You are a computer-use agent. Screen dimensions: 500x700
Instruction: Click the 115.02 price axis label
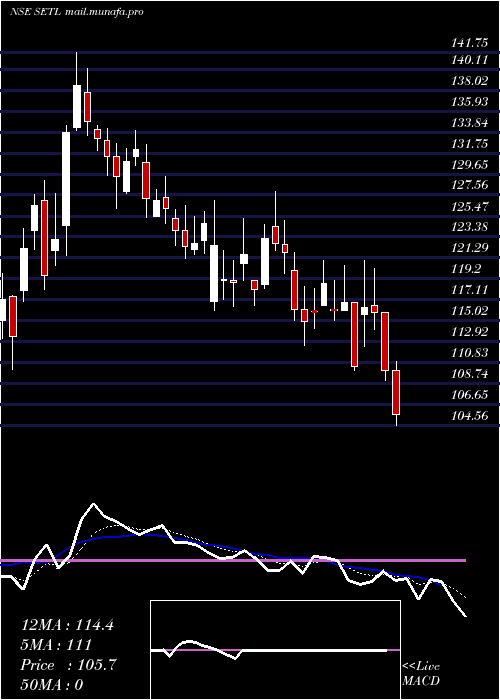point(470,310)
